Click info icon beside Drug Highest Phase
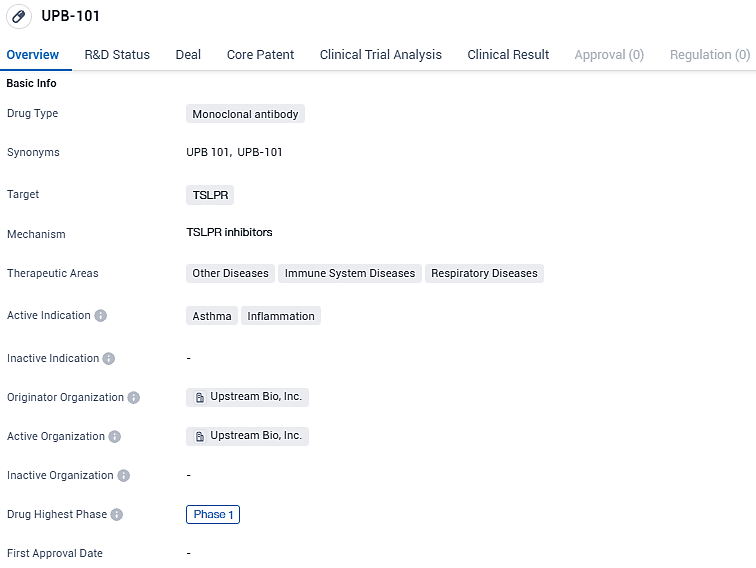The height and width of the screenshot is (568, 756). click(x=117, y=515)
